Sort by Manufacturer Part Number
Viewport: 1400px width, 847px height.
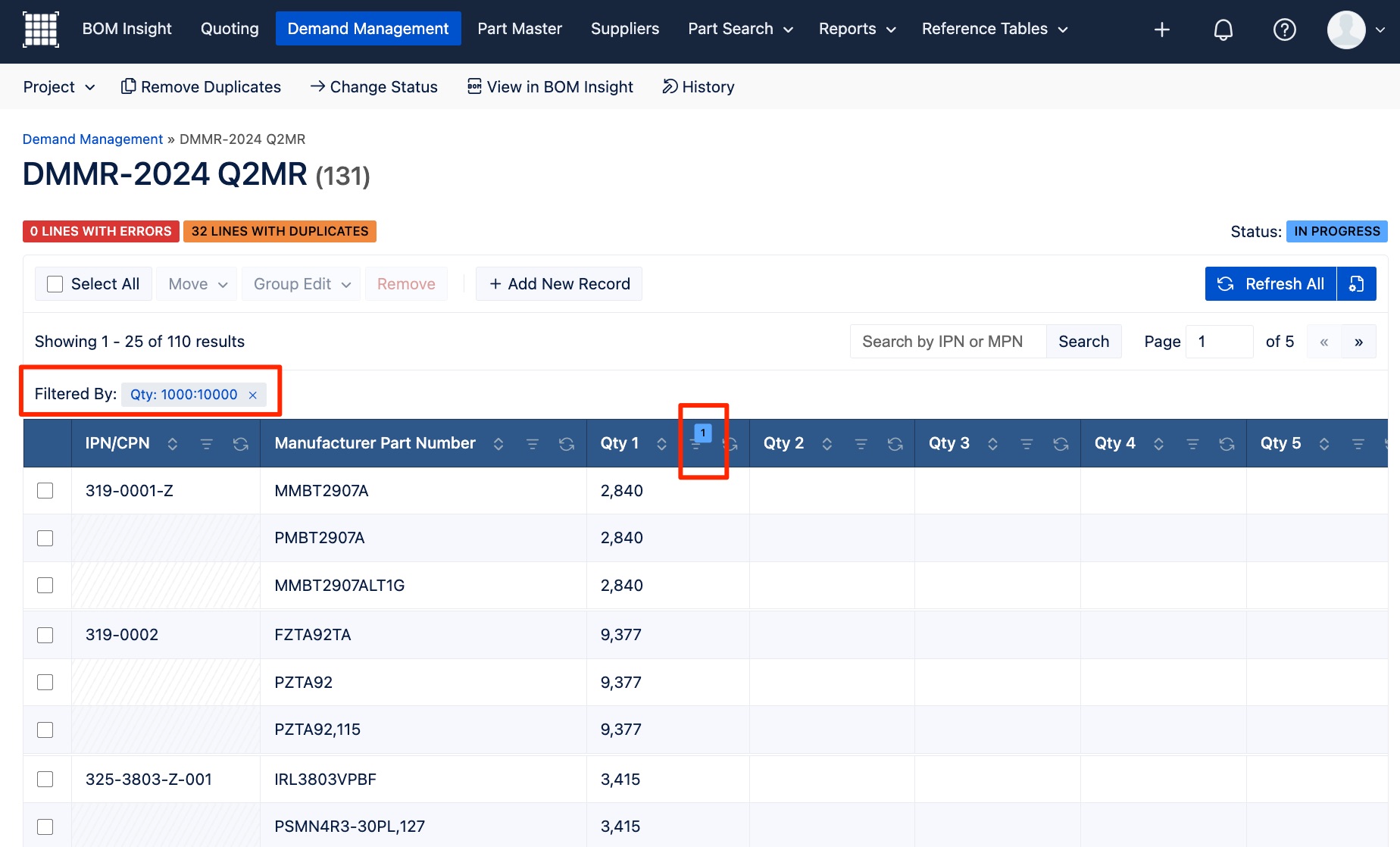pos(498,444)
